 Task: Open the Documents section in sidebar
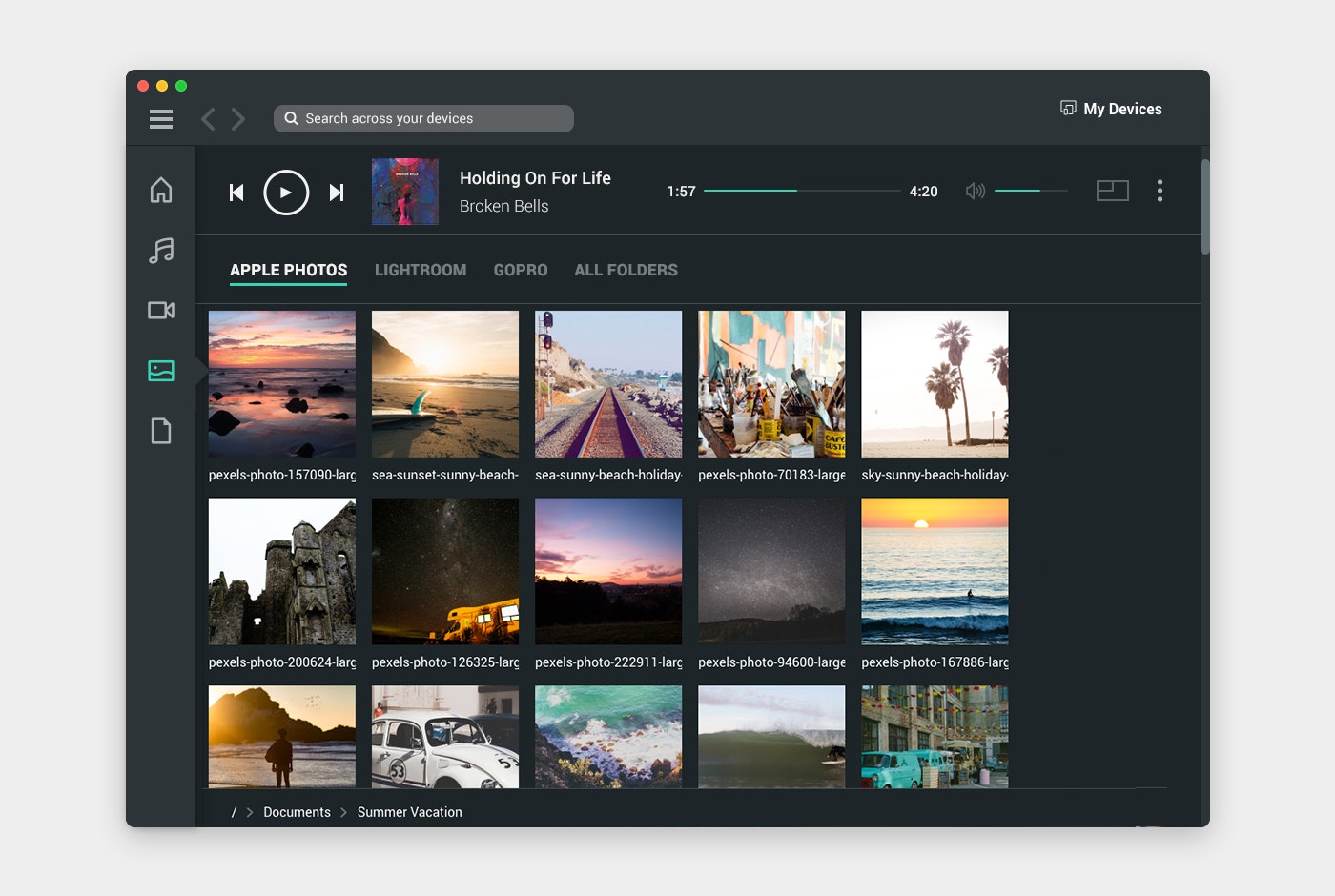(161, 431)
